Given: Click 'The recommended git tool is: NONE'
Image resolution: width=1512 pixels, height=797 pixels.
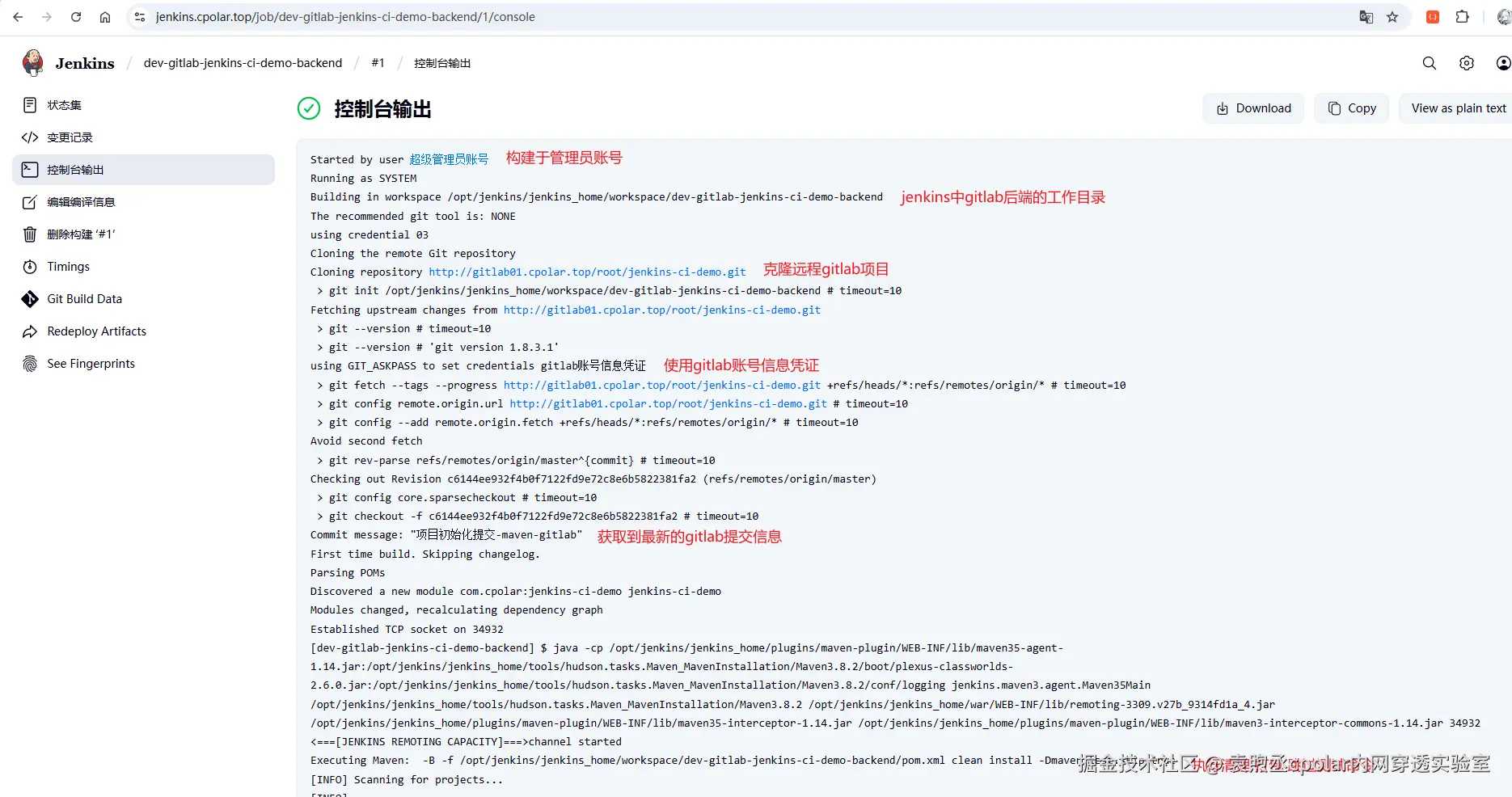Looking at the screenshot, I should (x=413, y=217).
